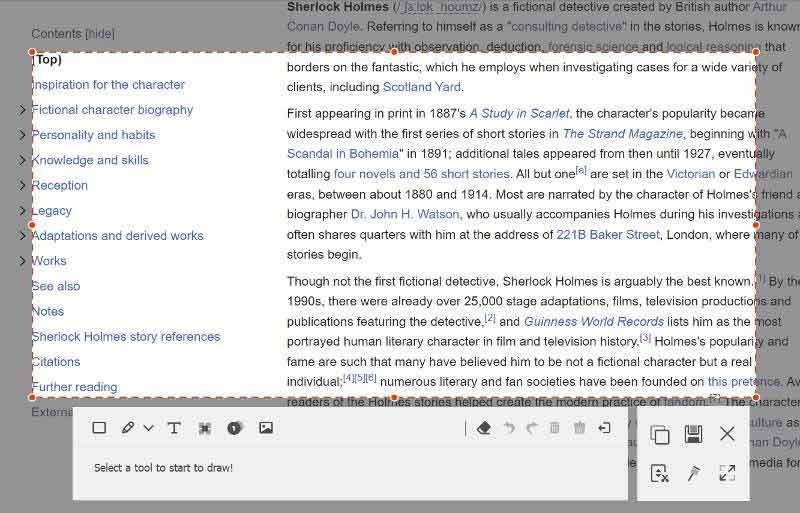Click the single trash can delete icon

pyautogui.click(x=555, y=428)
